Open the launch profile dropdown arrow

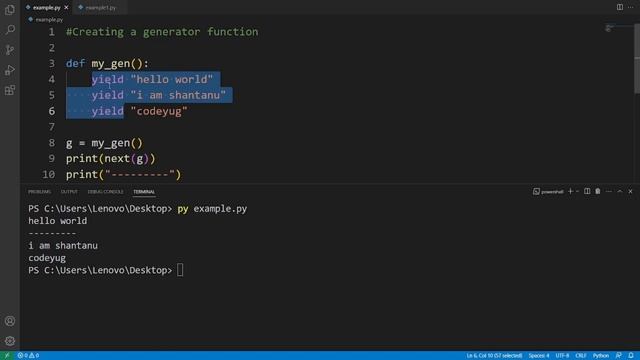(x=578, y=191)
